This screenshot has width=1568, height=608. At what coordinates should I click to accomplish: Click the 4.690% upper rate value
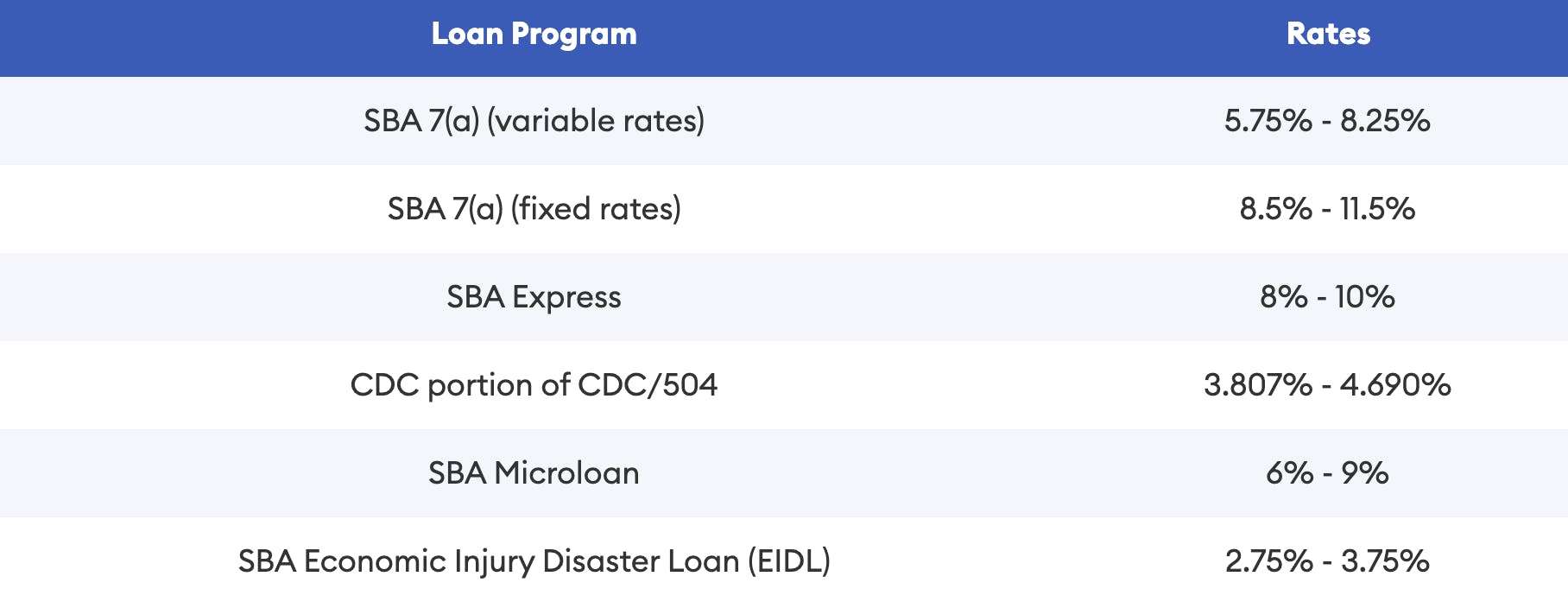pos(1395,385)
